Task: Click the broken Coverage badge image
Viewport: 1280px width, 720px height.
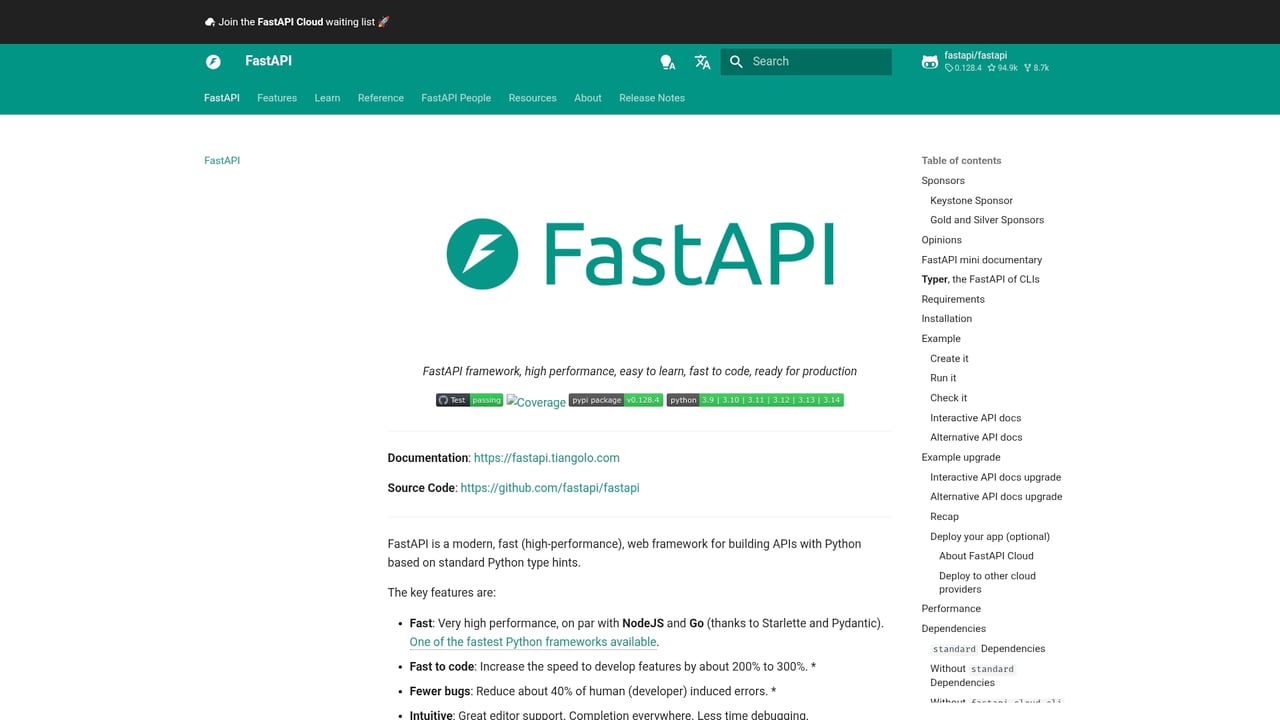Action: (536, 401)
